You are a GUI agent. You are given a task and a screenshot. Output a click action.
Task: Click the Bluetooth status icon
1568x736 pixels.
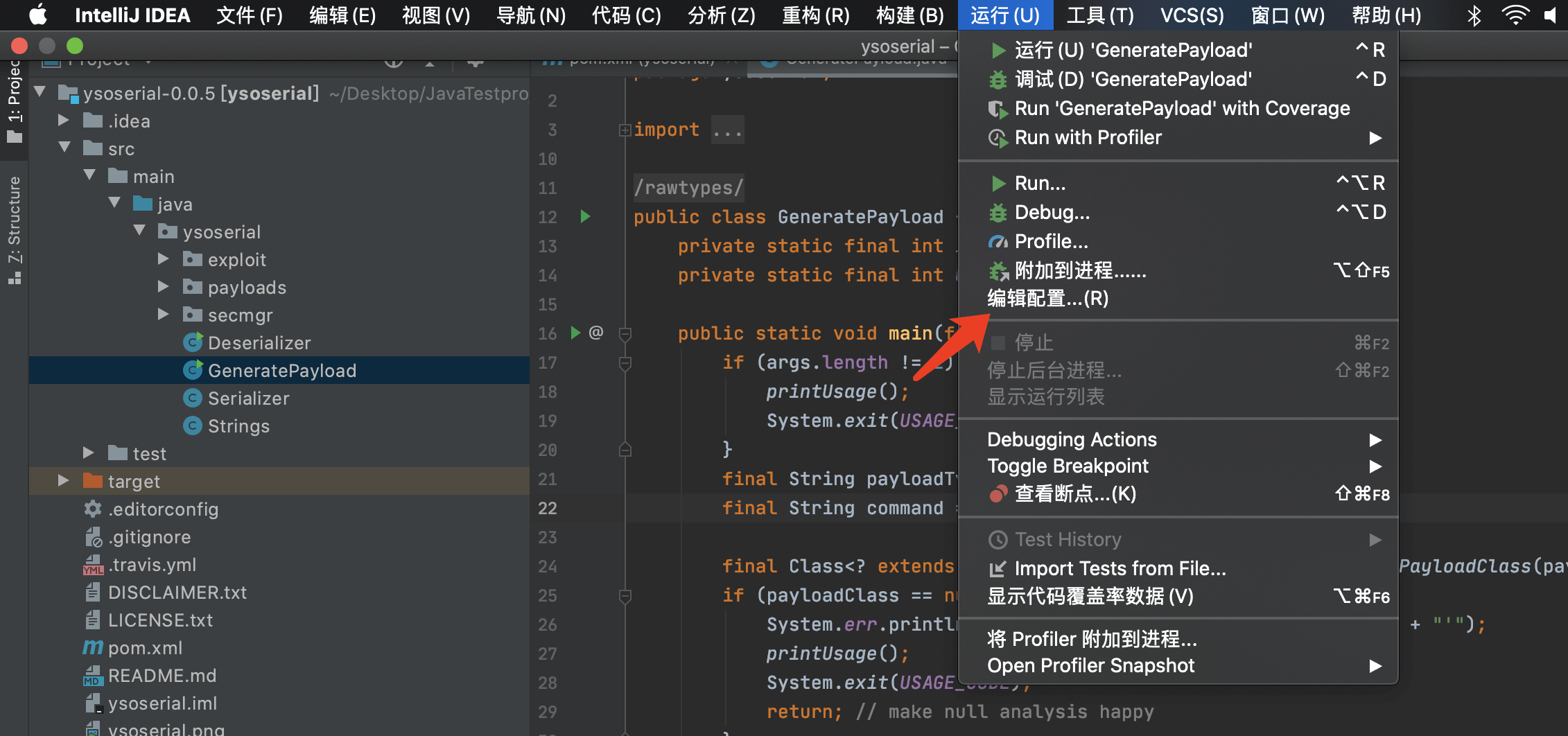pos(1474,15)
